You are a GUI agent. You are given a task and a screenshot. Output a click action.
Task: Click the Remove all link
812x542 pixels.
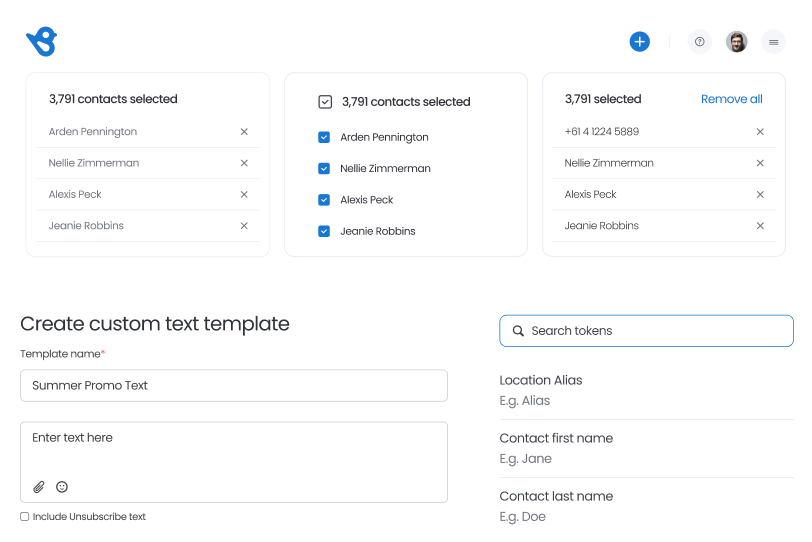click(732, 99)
